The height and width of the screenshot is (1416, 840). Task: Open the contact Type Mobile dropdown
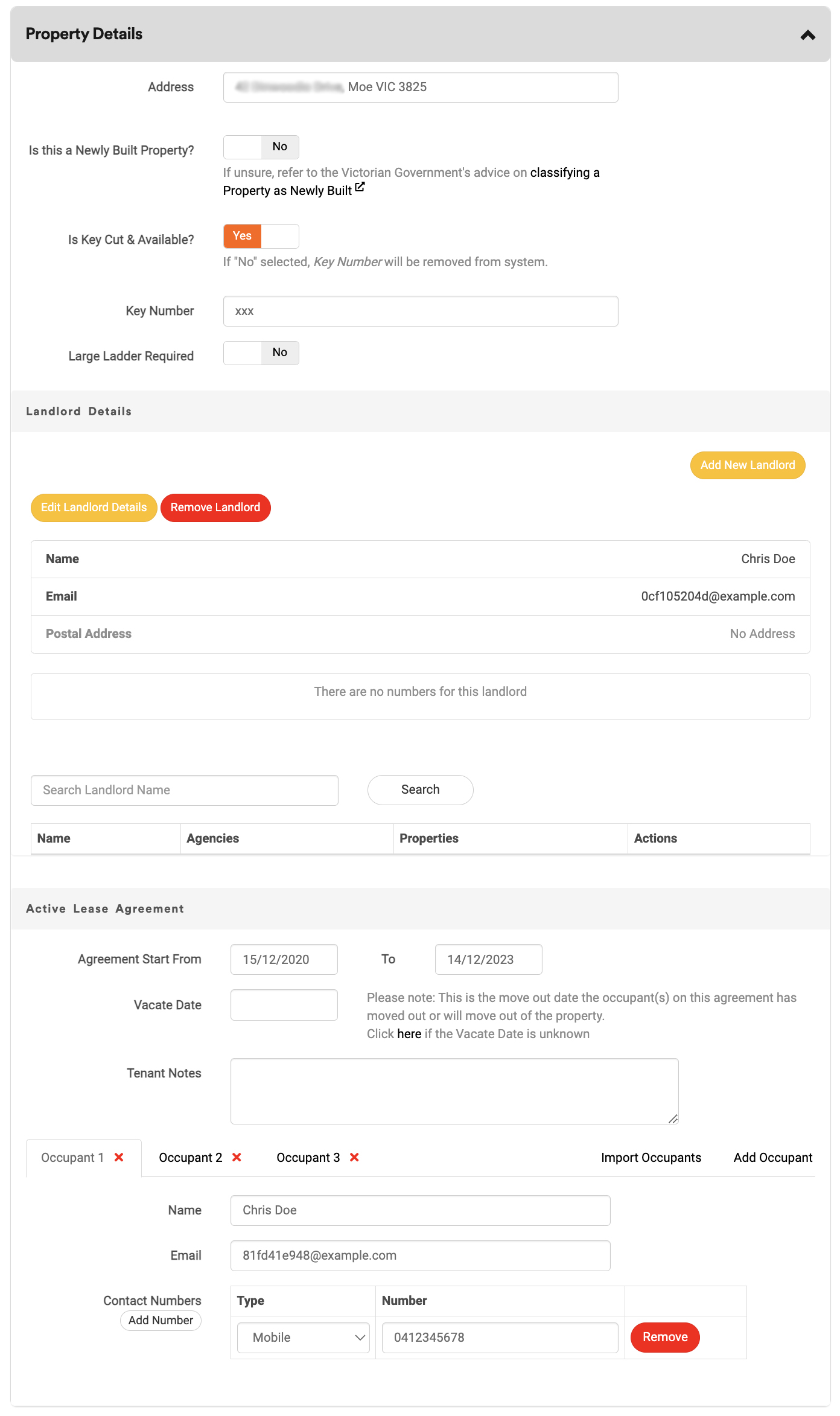pos(303,1338)
